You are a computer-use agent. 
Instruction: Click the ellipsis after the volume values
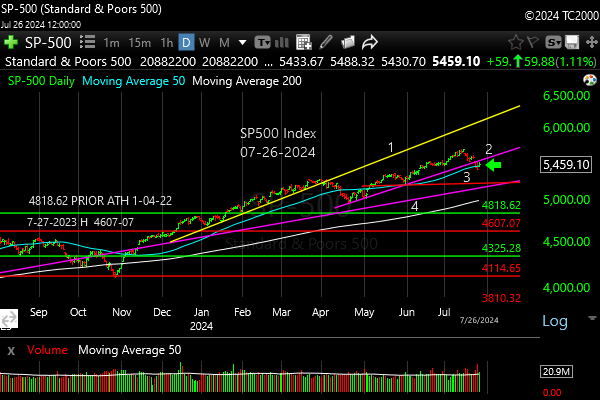tap(269, 63)
